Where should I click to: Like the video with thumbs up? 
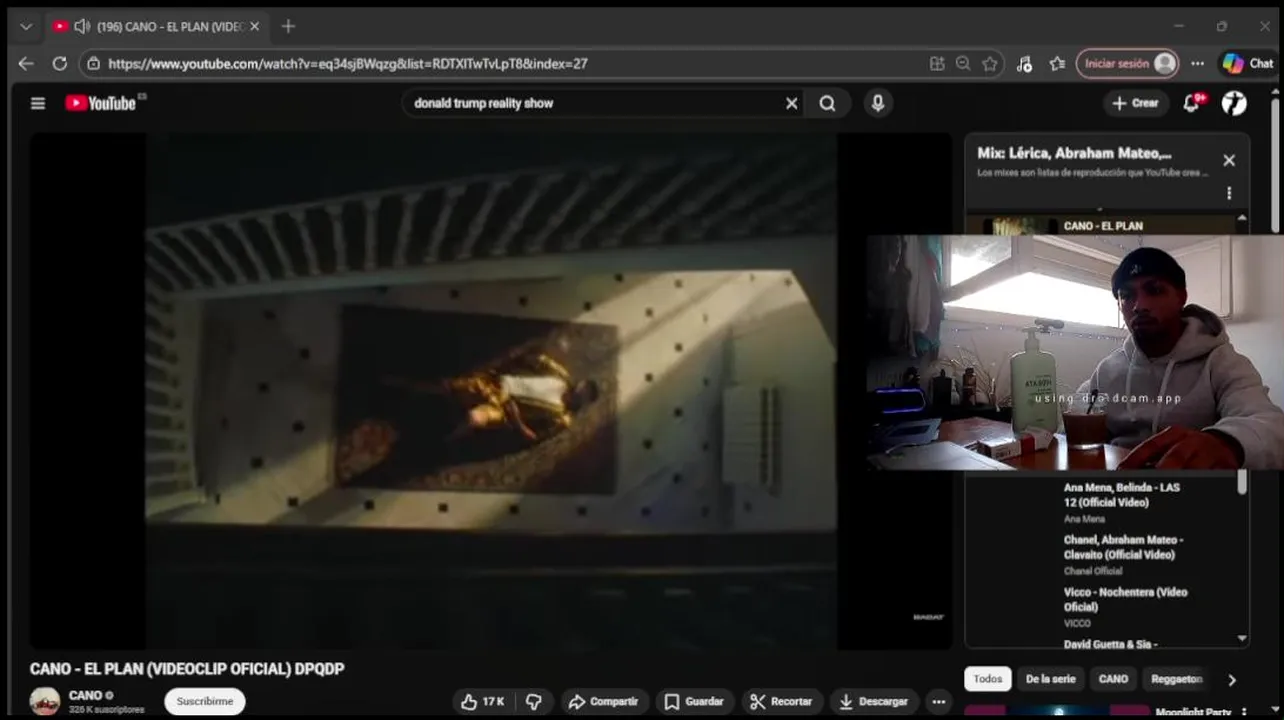(482, 701)
